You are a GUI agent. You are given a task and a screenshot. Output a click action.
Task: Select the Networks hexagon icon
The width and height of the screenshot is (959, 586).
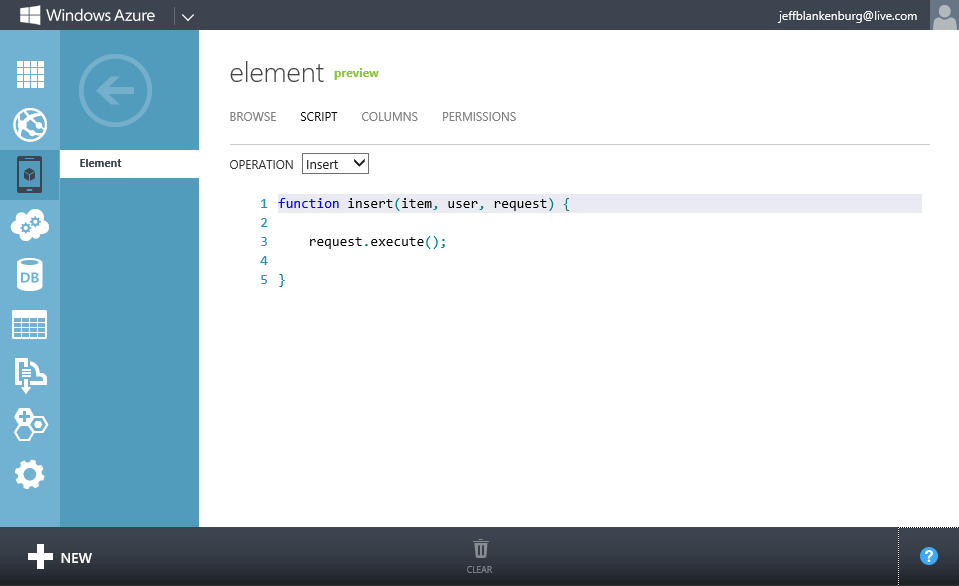tap(30, 424)
